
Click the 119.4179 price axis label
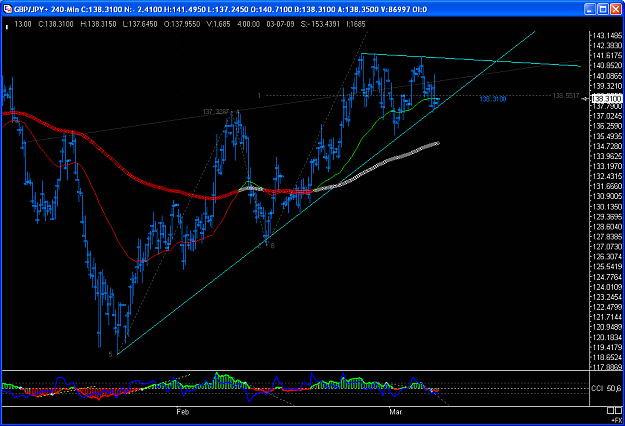coord(607,347)
